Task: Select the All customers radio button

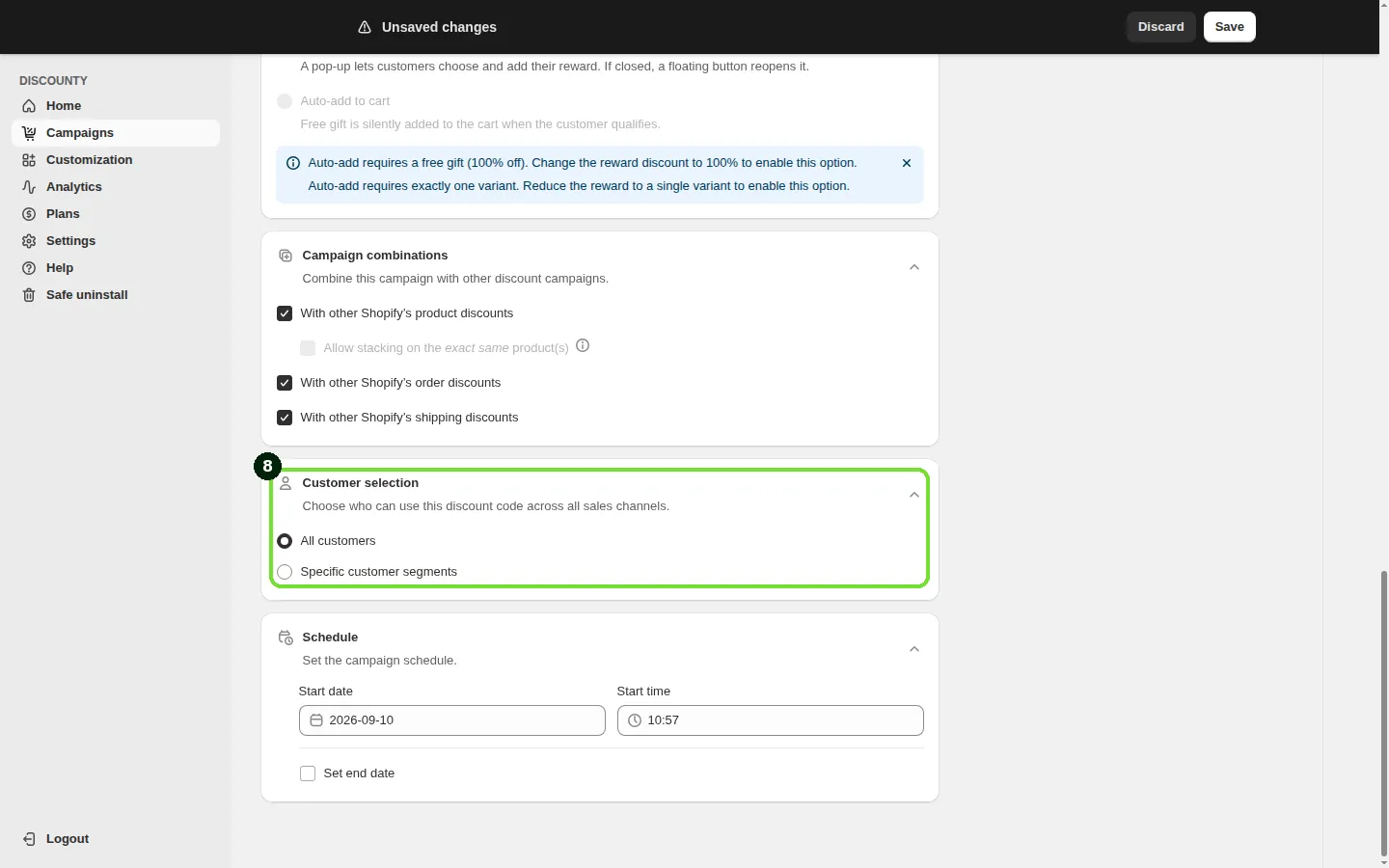Action: click(x=285, y=541)
